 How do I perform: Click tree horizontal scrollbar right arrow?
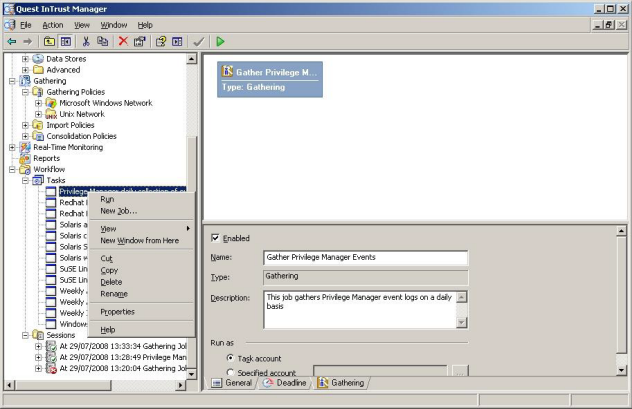point(181,385)
